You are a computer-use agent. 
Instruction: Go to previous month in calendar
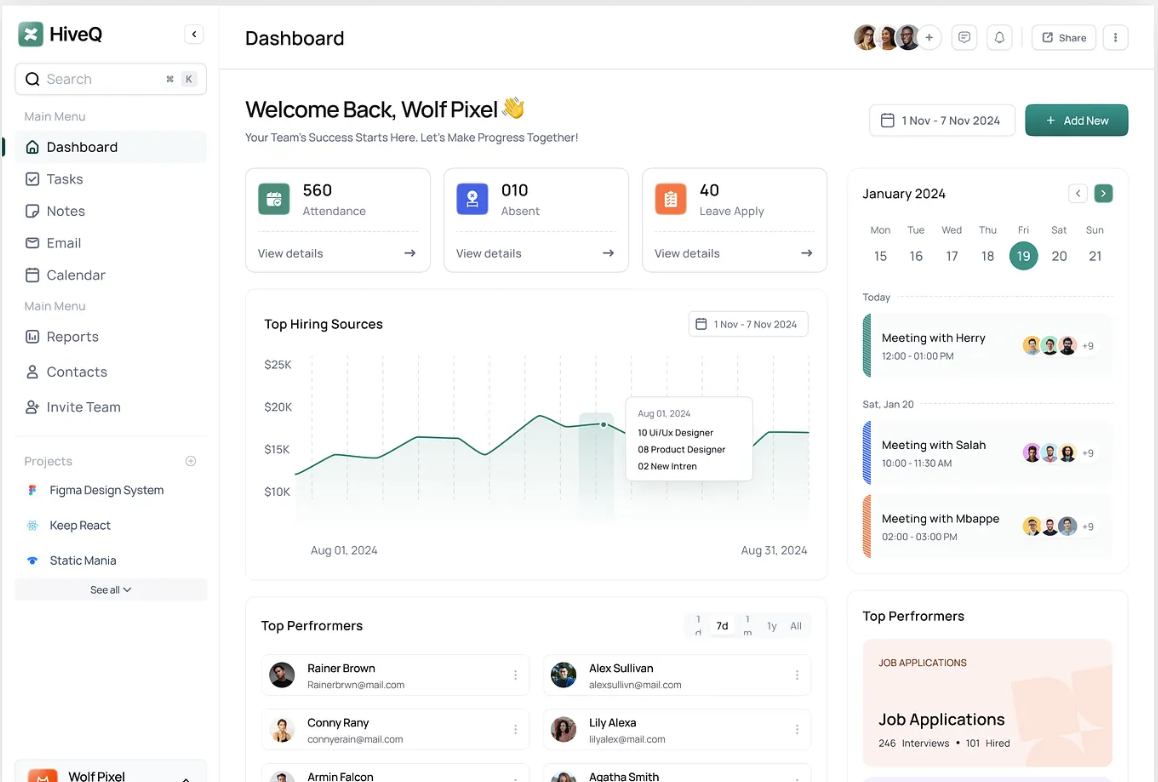click(x=1078, y=194)
